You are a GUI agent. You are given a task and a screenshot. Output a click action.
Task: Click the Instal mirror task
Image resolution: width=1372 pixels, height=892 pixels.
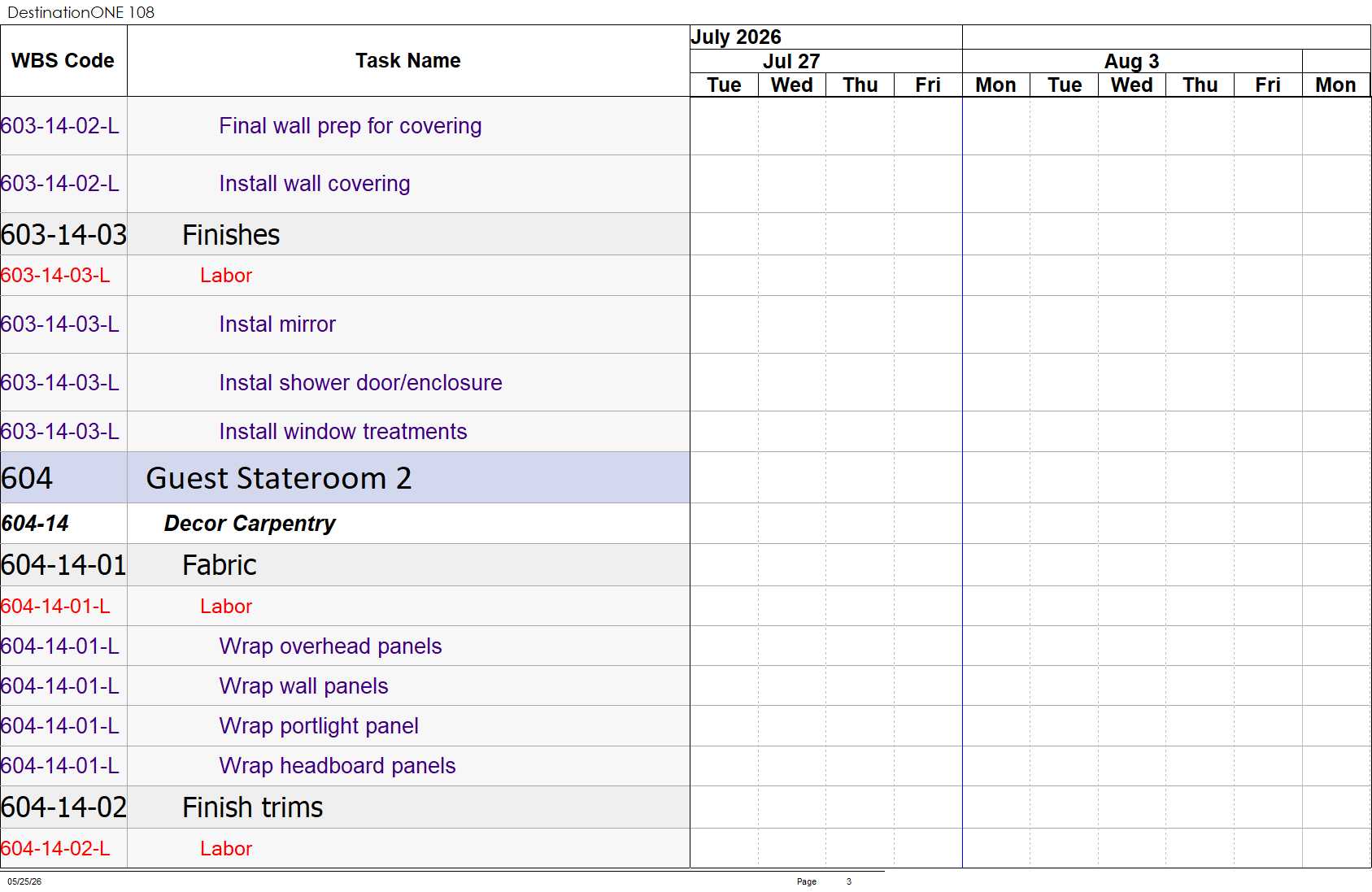pos(277,324)
